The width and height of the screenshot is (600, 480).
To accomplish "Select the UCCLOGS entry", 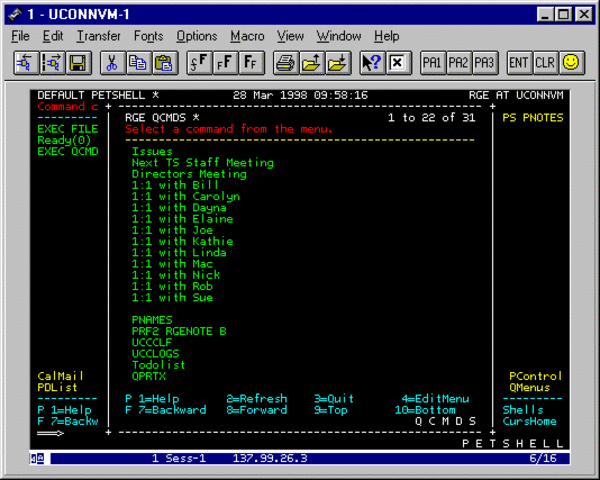I will point(155,354).
